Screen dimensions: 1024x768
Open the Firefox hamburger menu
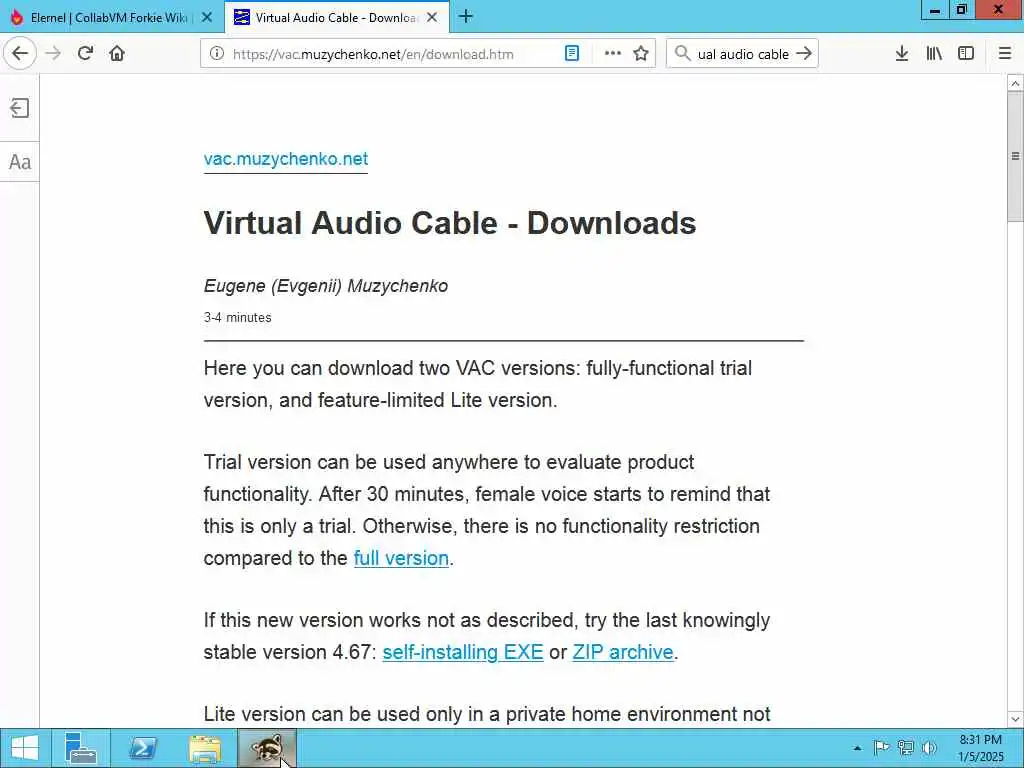click(x=1005, y=54)
